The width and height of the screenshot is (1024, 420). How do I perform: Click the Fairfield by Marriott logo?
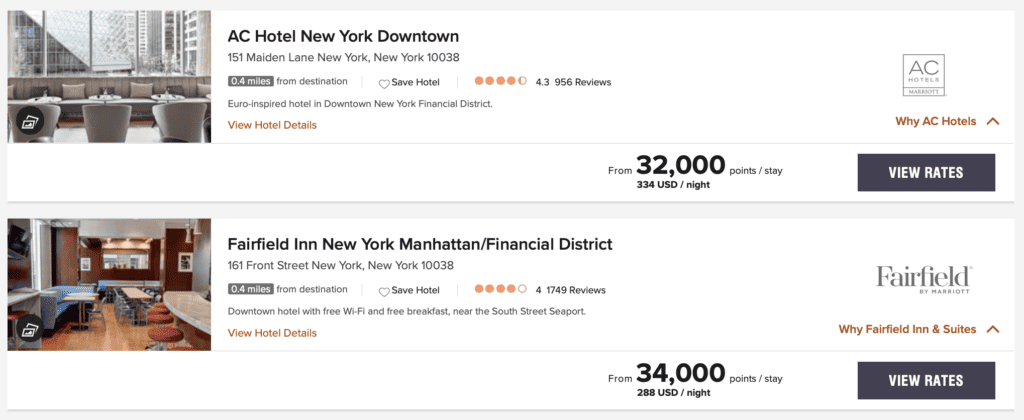pos(924,279)
